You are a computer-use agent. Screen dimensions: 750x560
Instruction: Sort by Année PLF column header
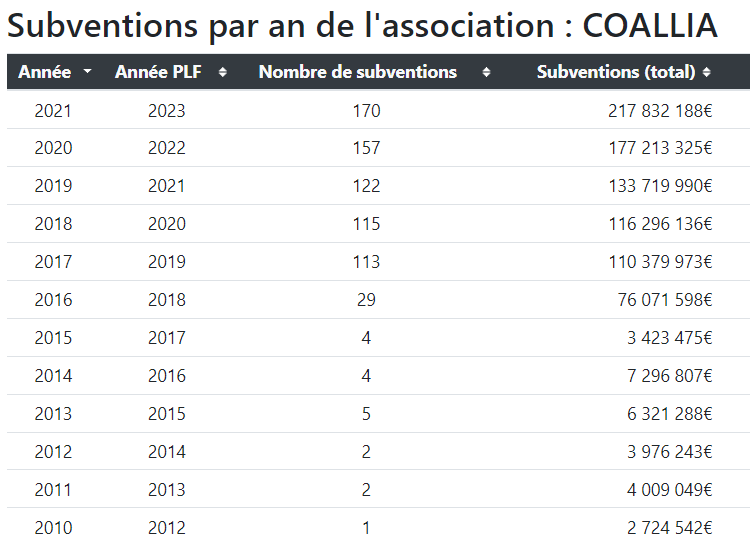coord(159,72)
